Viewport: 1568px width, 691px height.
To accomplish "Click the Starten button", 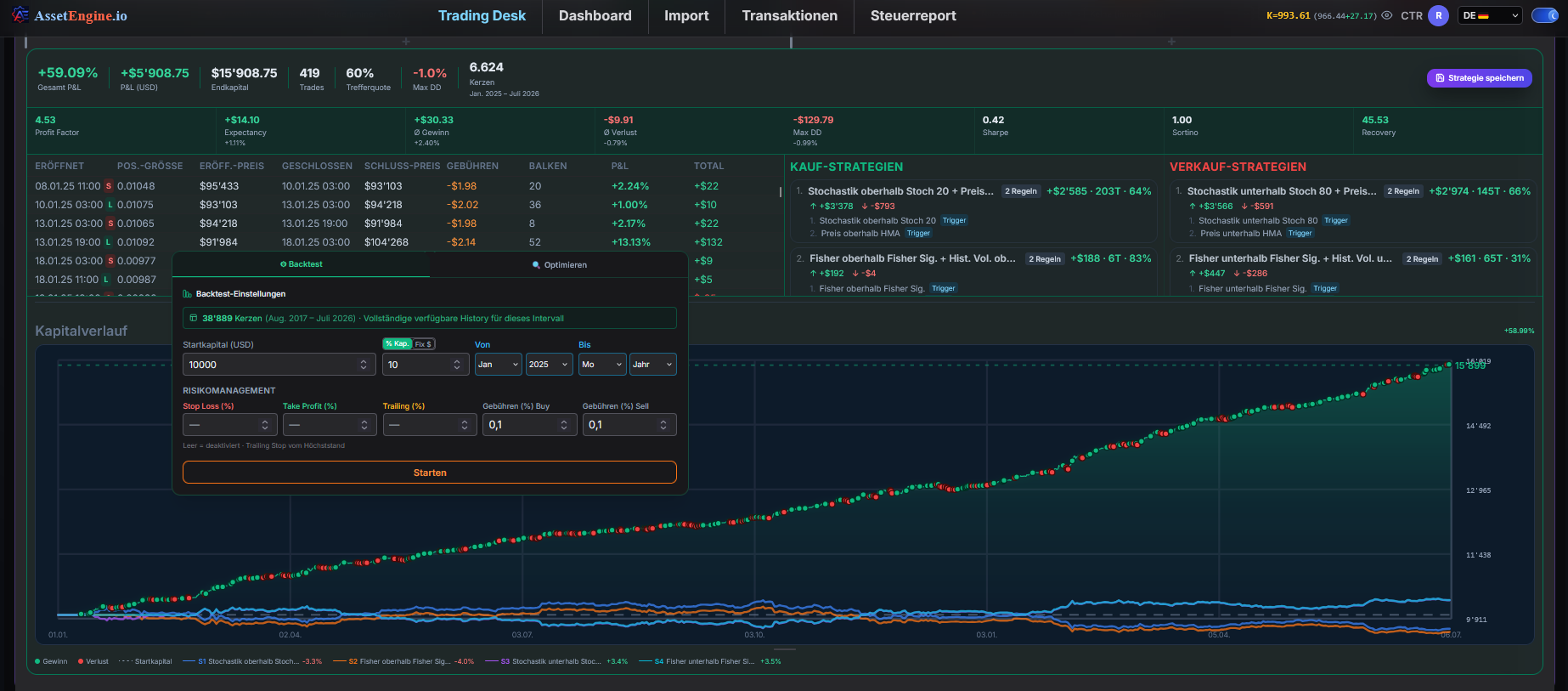I will pyautogui.click(x=430, y=473).
